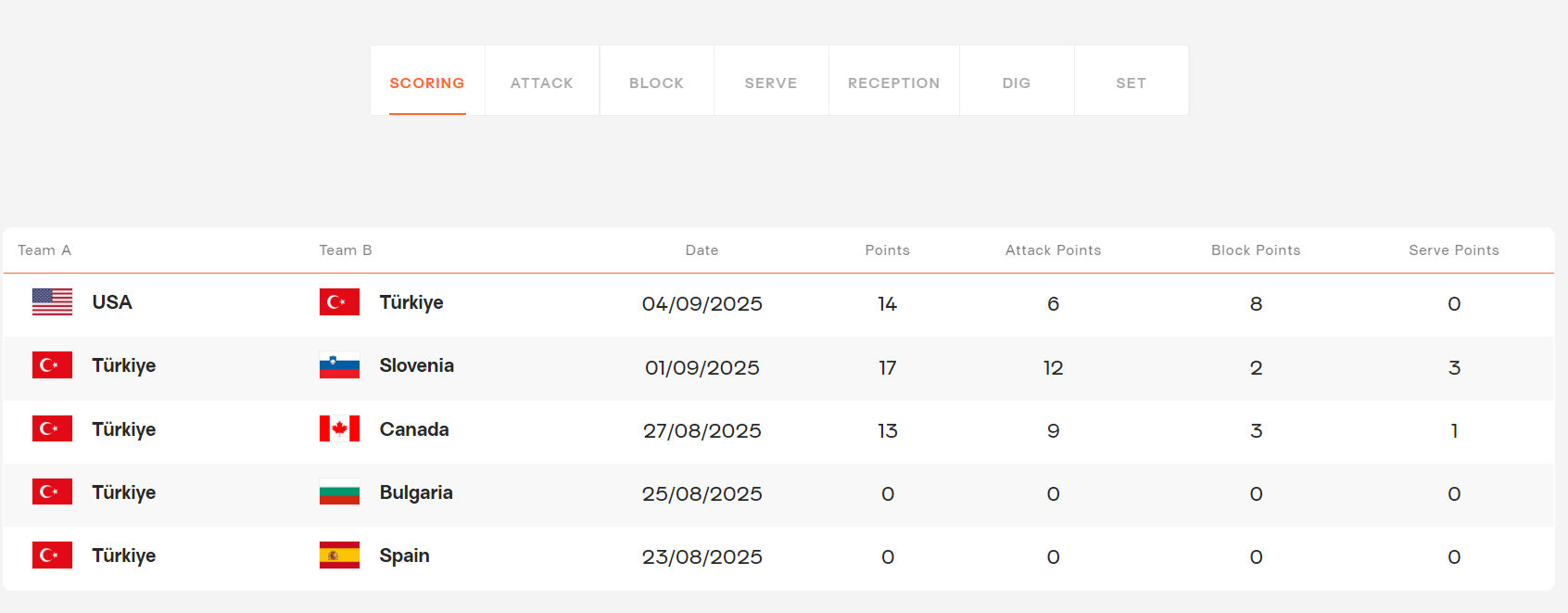The width and height of the screenshot is (1568, 613).
Task: Select the 04/09/2025 match date
Action: 702,304
